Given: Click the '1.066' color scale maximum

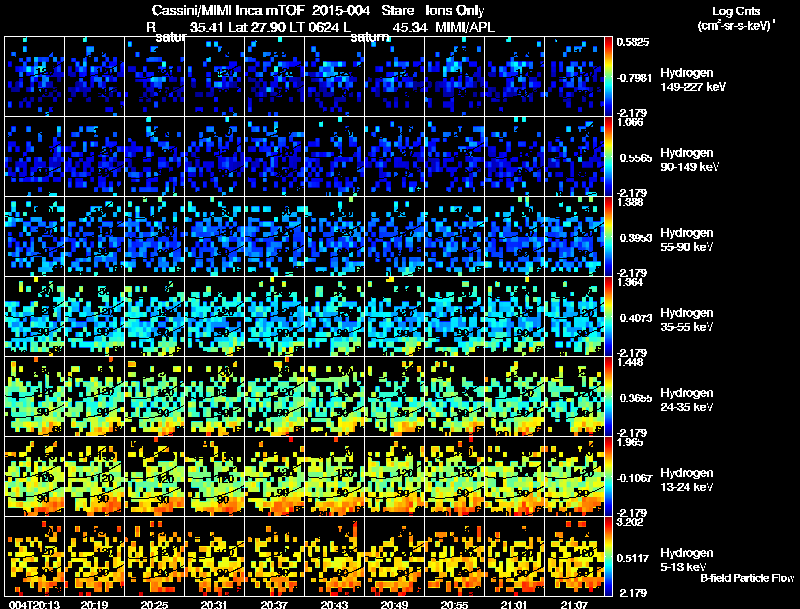Looking at the screenshot, I should pos(630,122).
